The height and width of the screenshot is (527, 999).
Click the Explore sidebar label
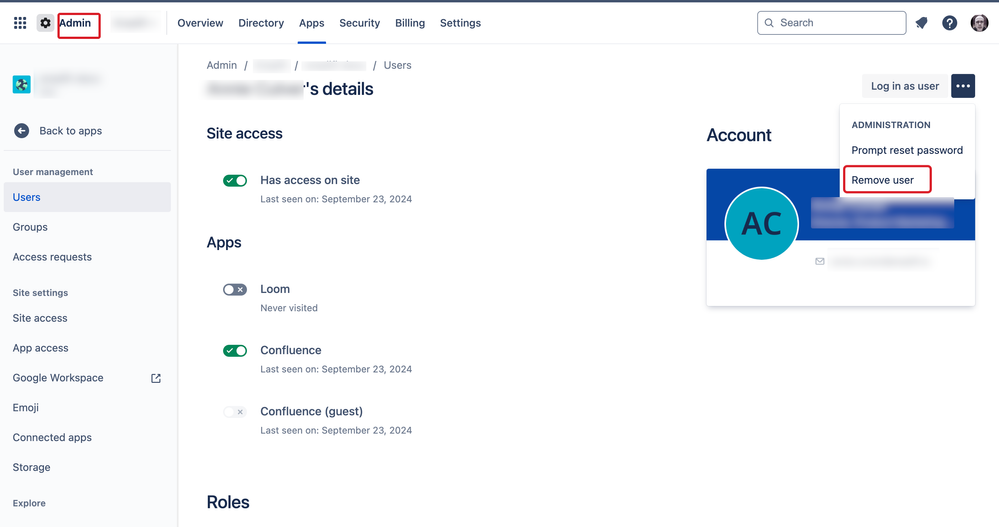[29, 503]
